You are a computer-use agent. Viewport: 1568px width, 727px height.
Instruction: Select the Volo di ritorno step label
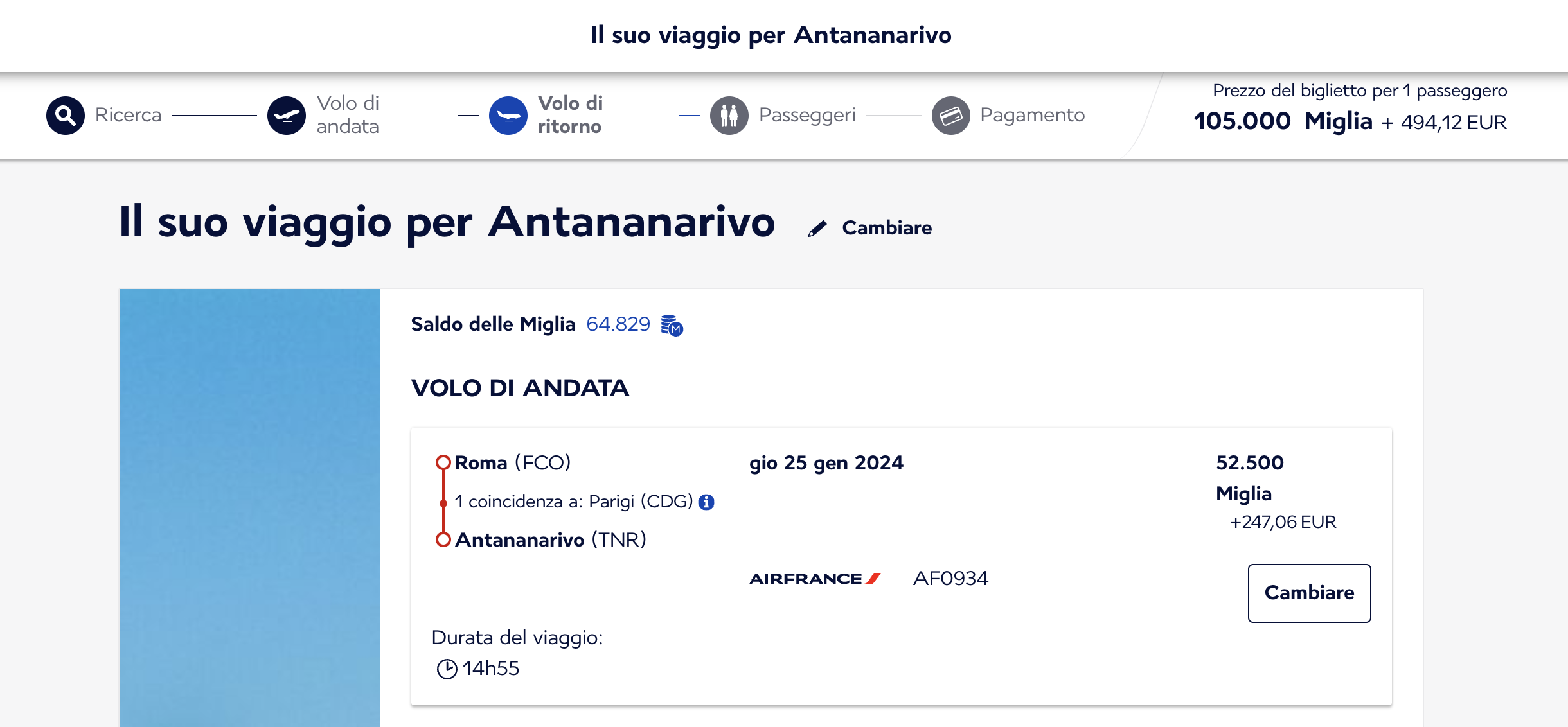[570, 115]
